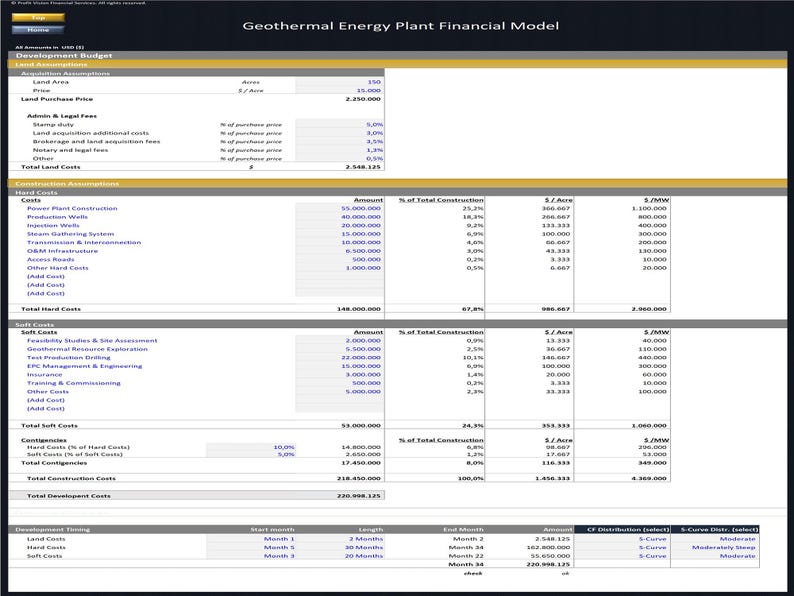Select Injection Wells amount 20.000.000

pos(339,225)
